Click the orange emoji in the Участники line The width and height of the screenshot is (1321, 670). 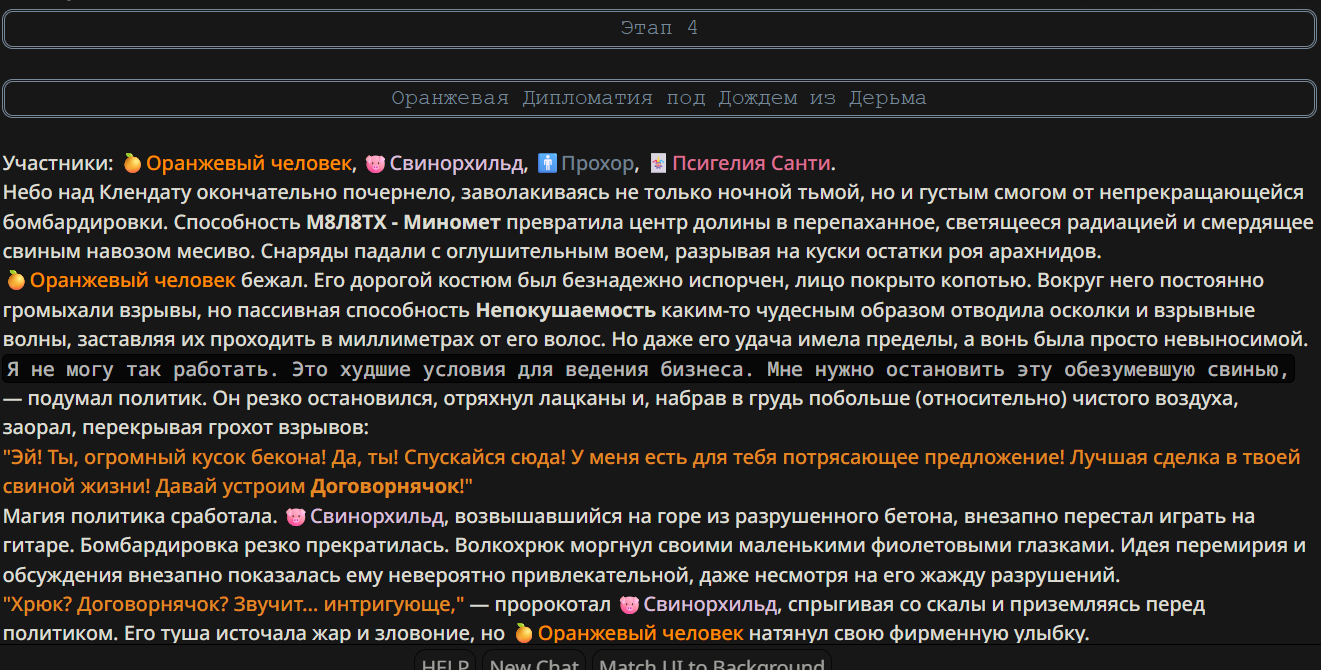click(132, 163)
